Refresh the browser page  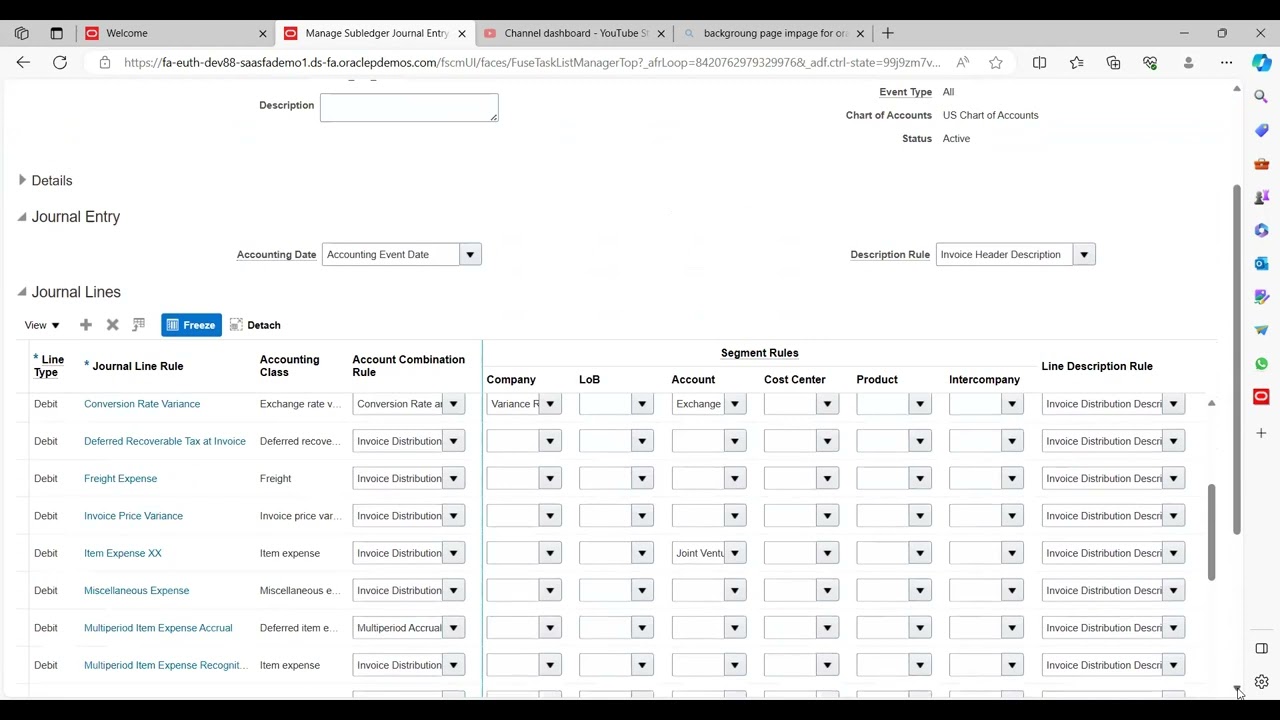coord(60,63)
